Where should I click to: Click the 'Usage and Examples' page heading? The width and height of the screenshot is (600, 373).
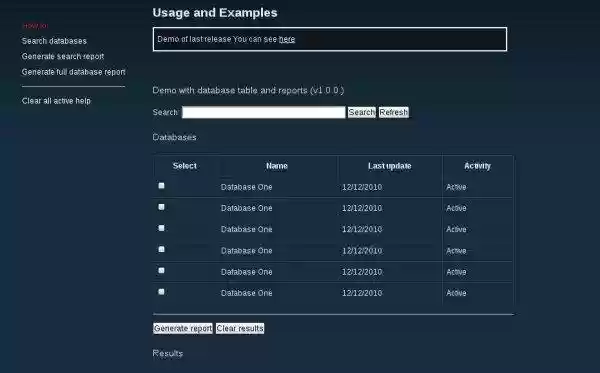[215, 13]
